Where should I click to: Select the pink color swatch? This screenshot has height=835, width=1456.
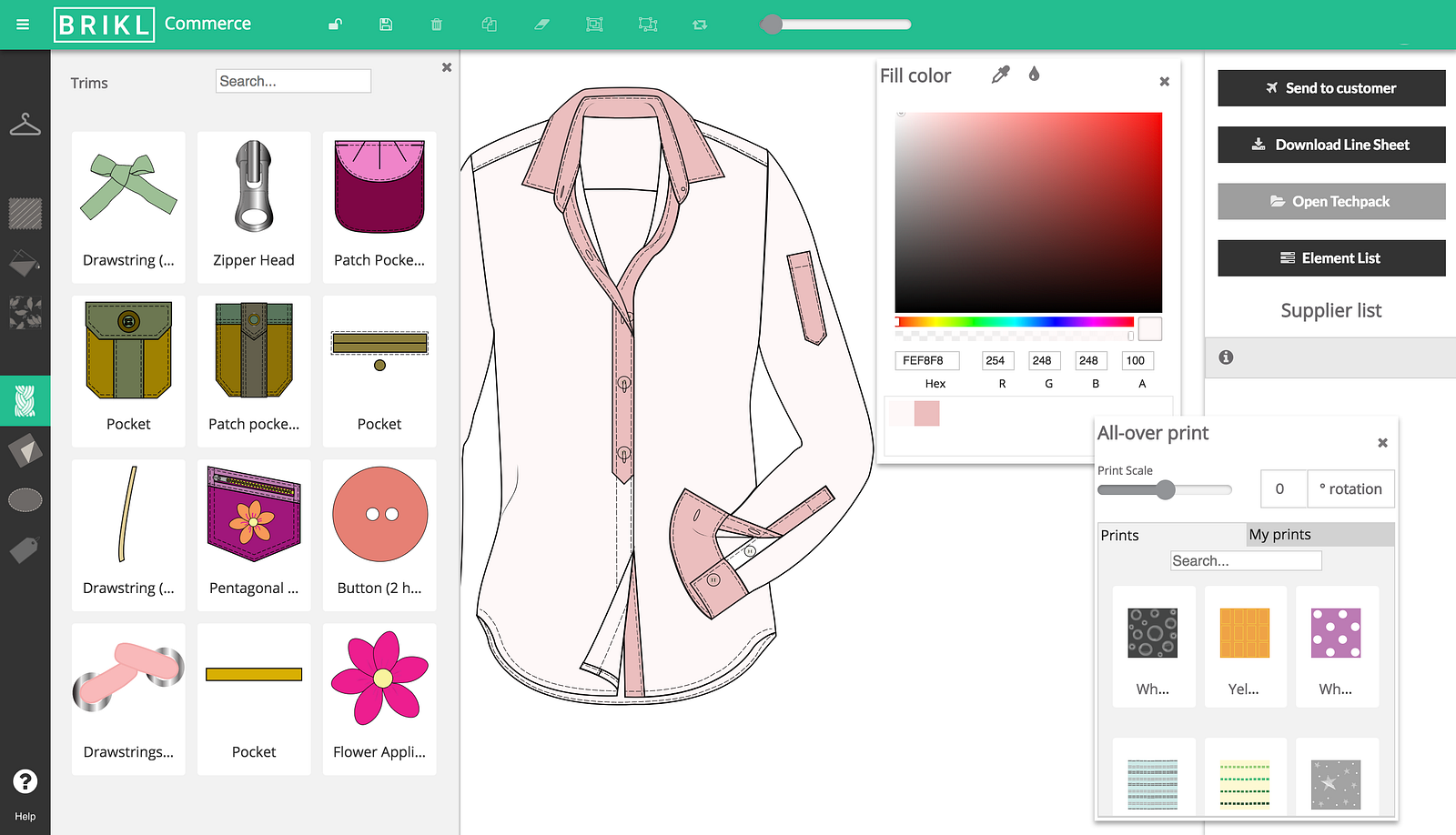tap(926, 414)
